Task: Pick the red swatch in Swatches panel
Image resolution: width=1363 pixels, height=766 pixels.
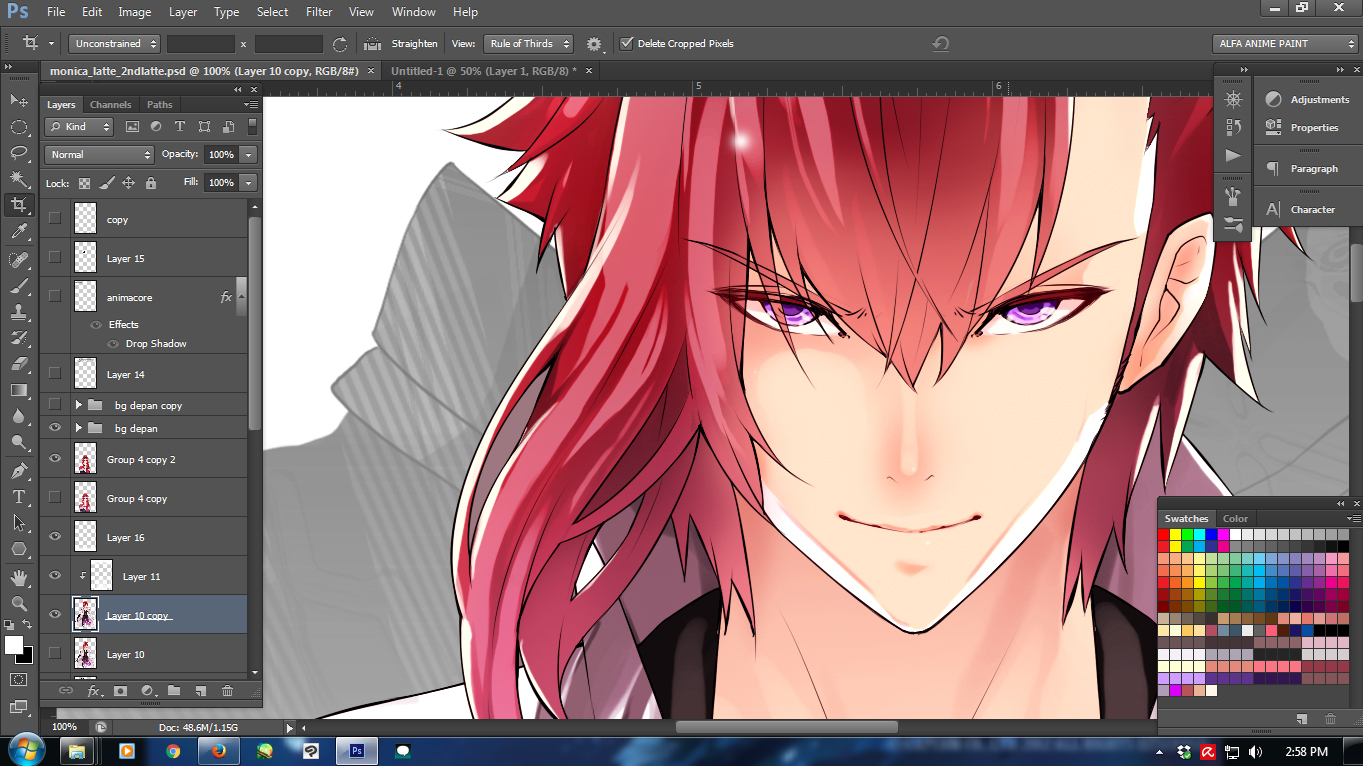Action: pos(1164,535)
